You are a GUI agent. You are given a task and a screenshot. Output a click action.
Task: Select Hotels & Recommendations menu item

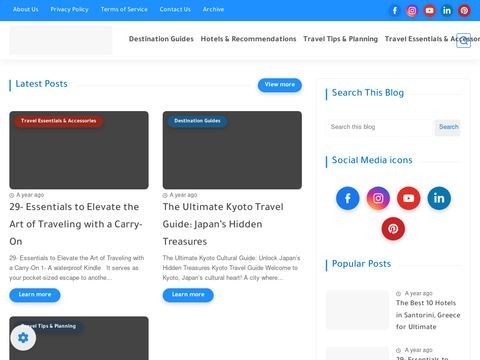248,39
